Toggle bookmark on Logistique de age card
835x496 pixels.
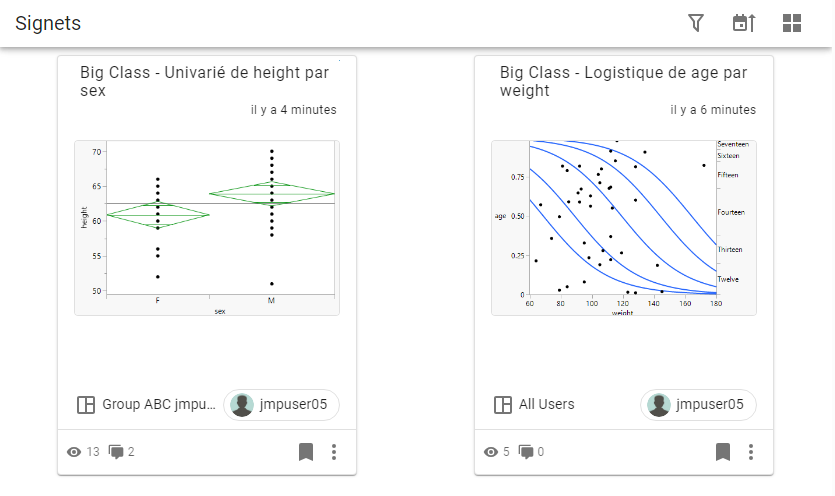(x=723, y=452)
